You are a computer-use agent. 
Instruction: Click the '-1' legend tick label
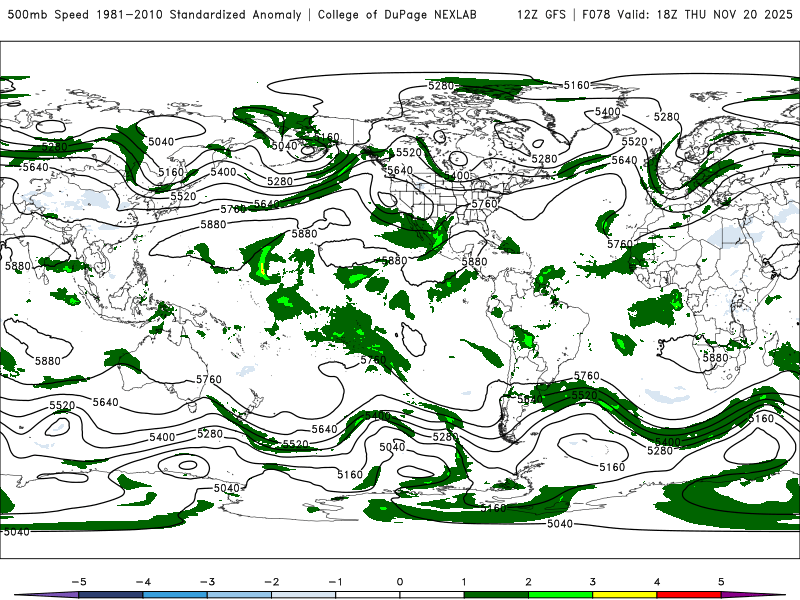click(x=335, y=582)
